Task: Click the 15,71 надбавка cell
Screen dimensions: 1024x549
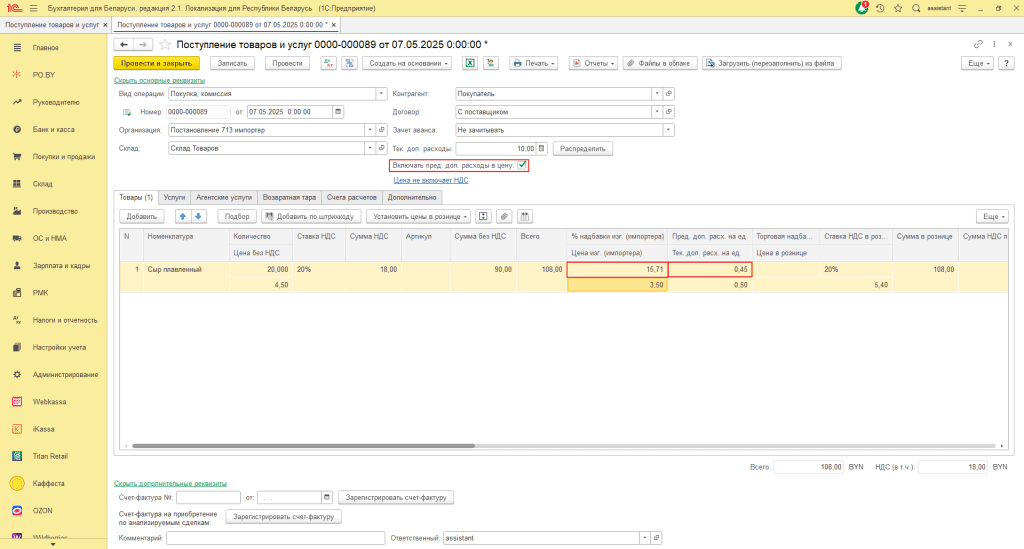Action: click(x=617, y=269)
